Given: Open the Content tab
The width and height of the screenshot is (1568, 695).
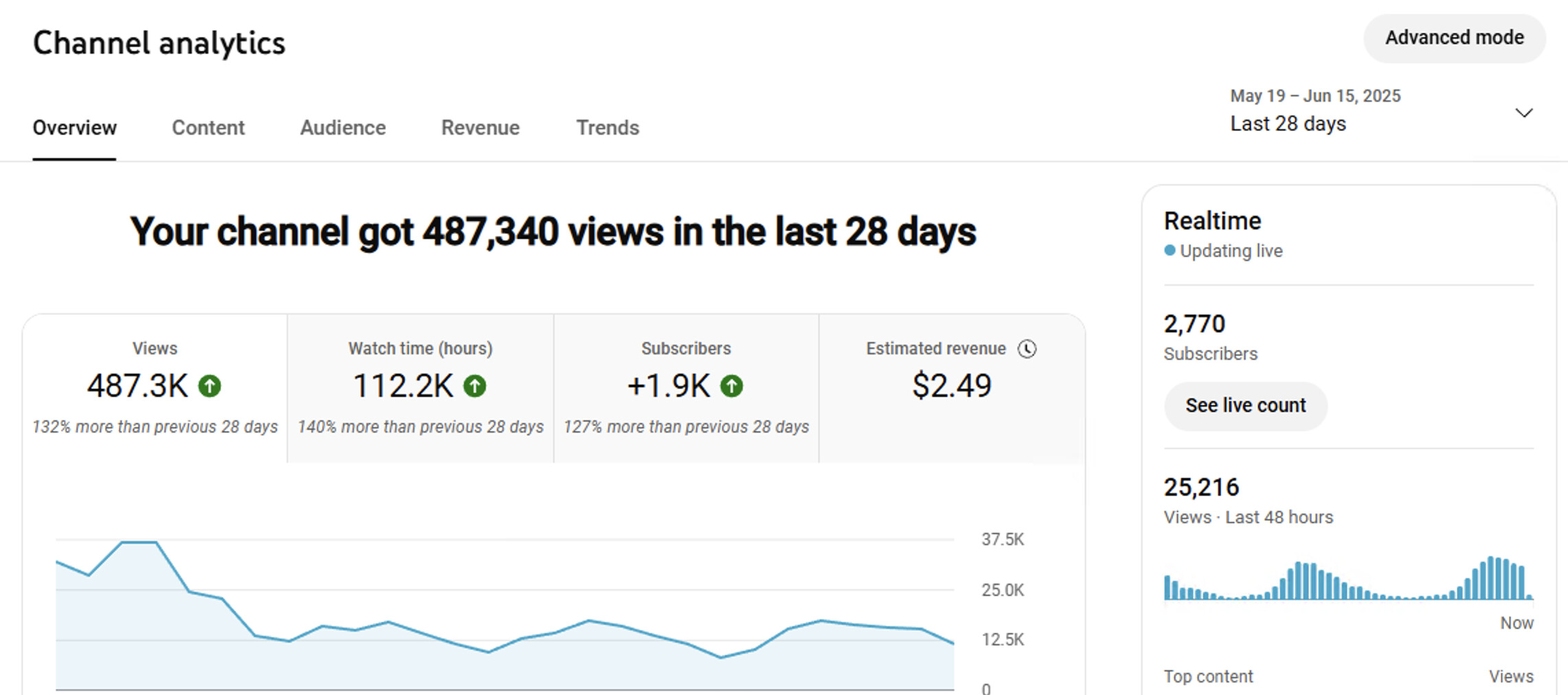Looking at the screenshot, I should coord(208,128).
